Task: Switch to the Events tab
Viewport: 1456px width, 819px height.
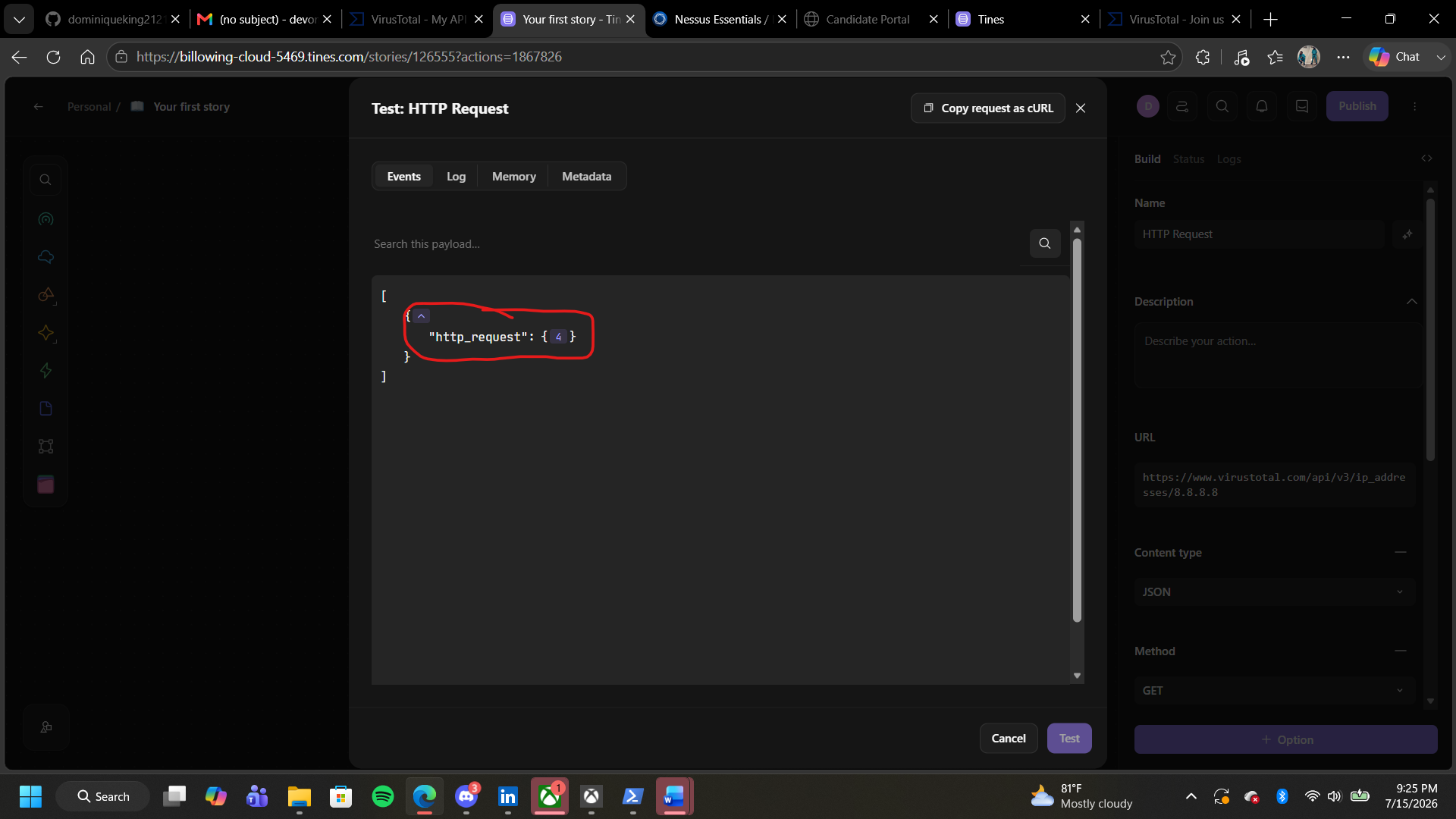Action: click(x=403, y=176)
